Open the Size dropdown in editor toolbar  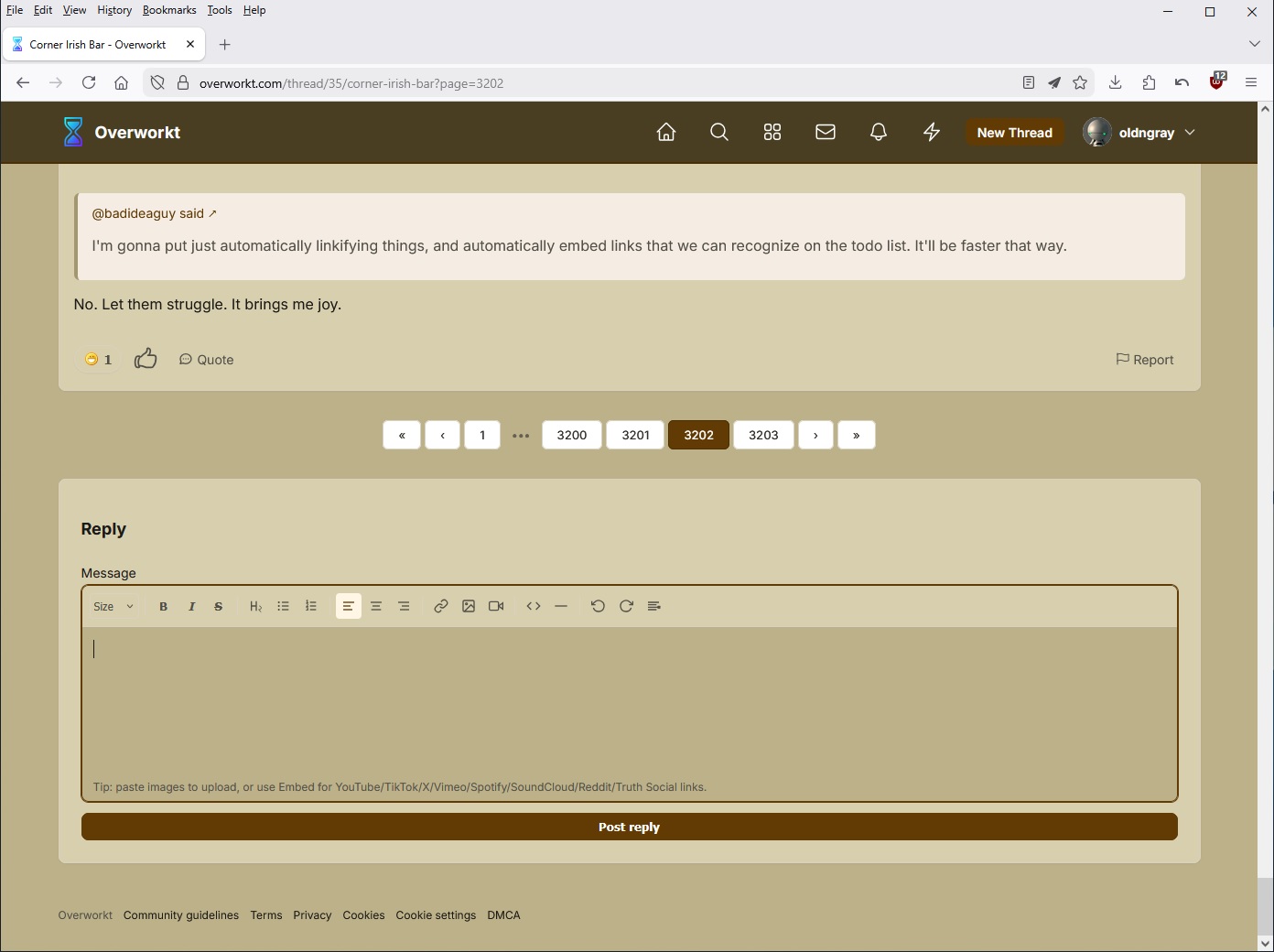113,606
